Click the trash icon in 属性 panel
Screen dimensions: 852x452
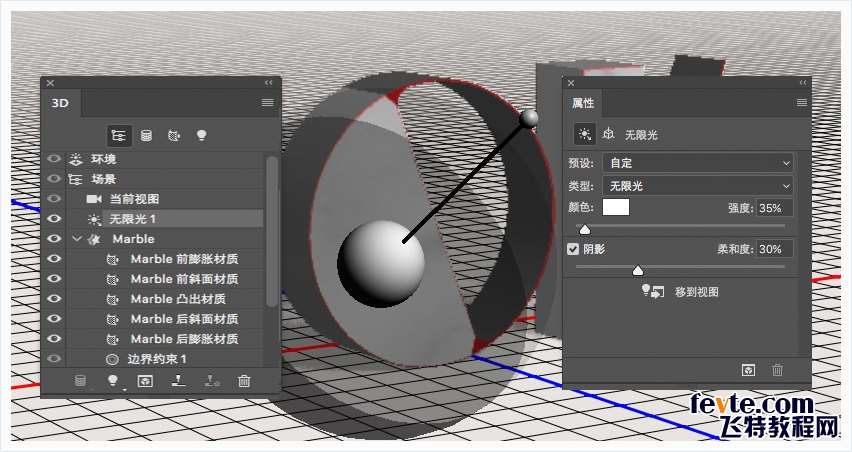click(x=777, y=370)
